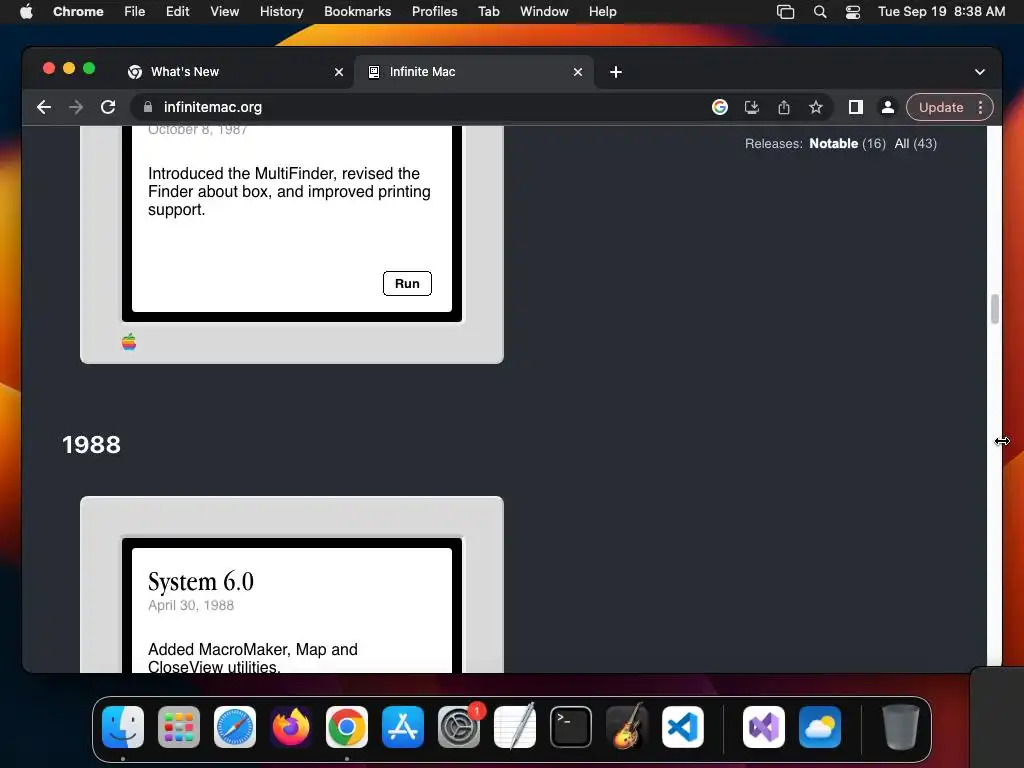Open Finder from the Dock
Screen dimensions: 1024x768
(123, 727)
